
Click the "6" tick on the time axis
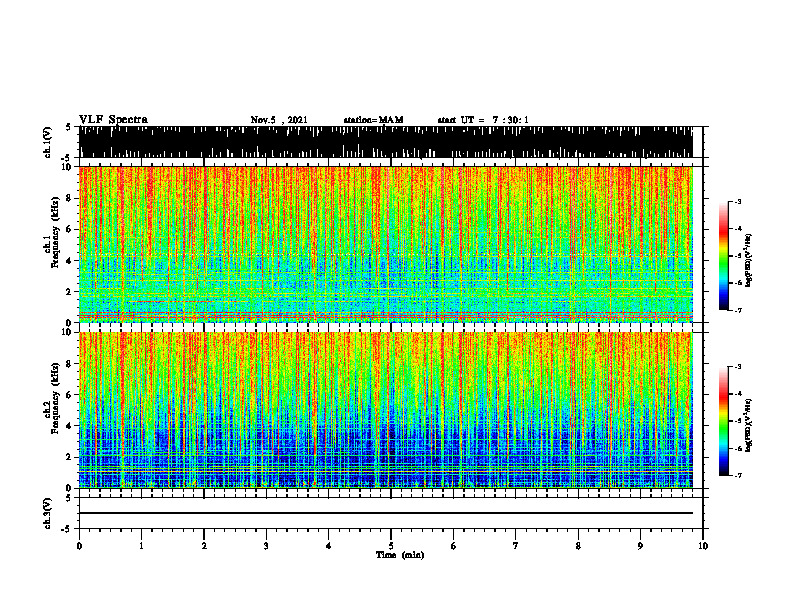(453, 546)
